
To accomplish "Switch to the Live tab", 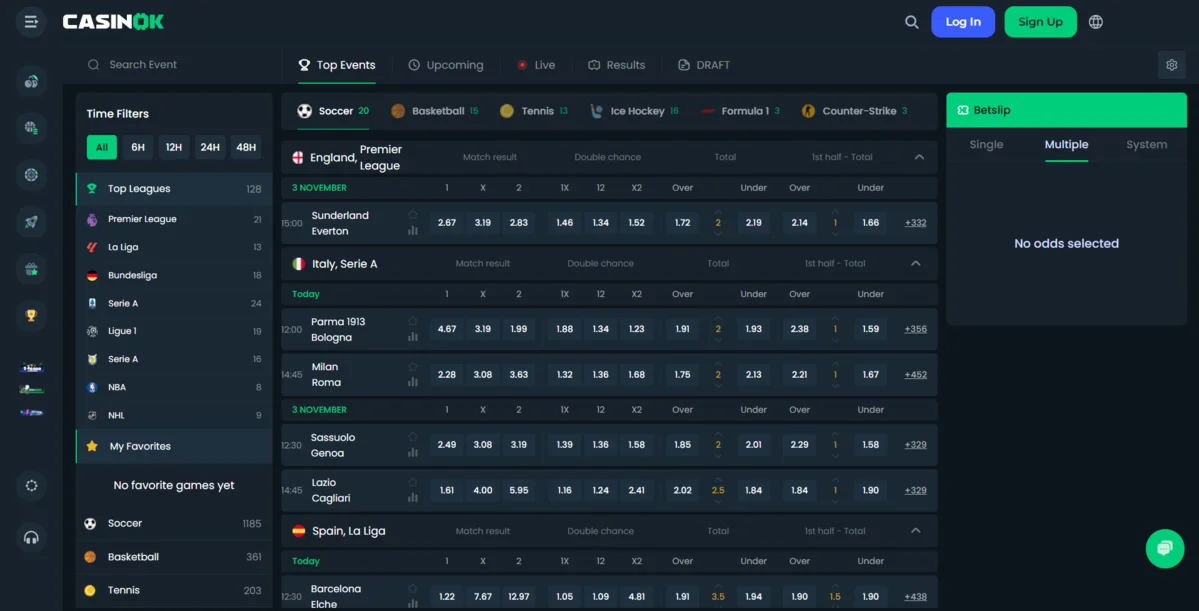I will (535, 65).
